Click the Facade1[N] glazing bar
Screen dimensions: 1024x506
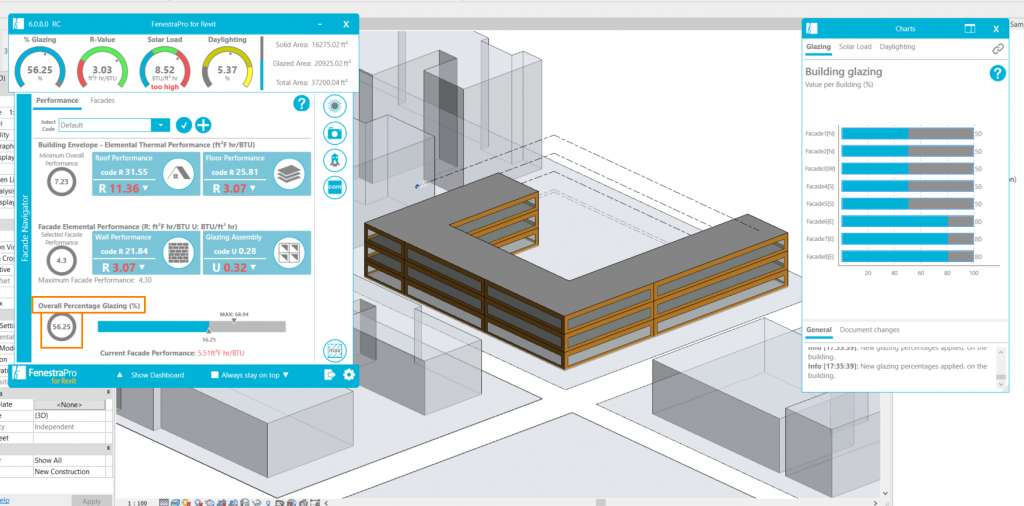coord(907,134)
